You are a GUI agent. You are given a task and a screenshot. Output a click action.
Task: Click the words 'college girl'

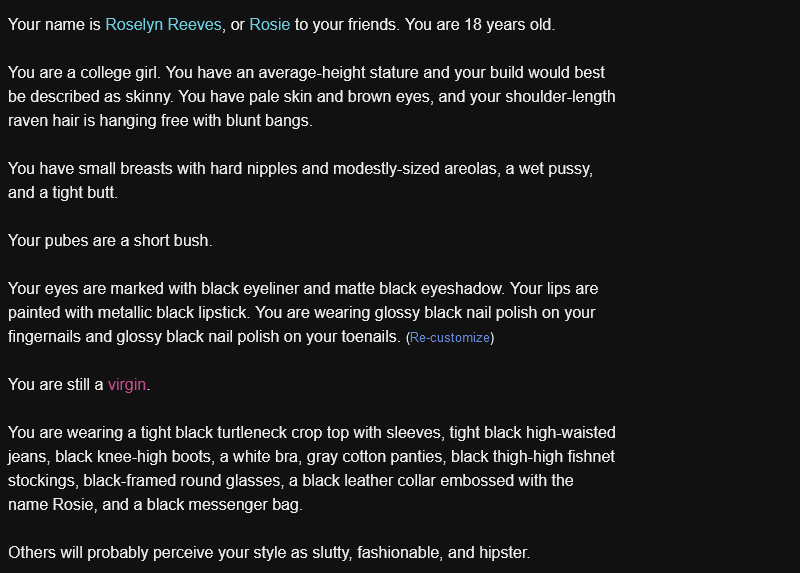pyautogui.click(x=119, y=72)
